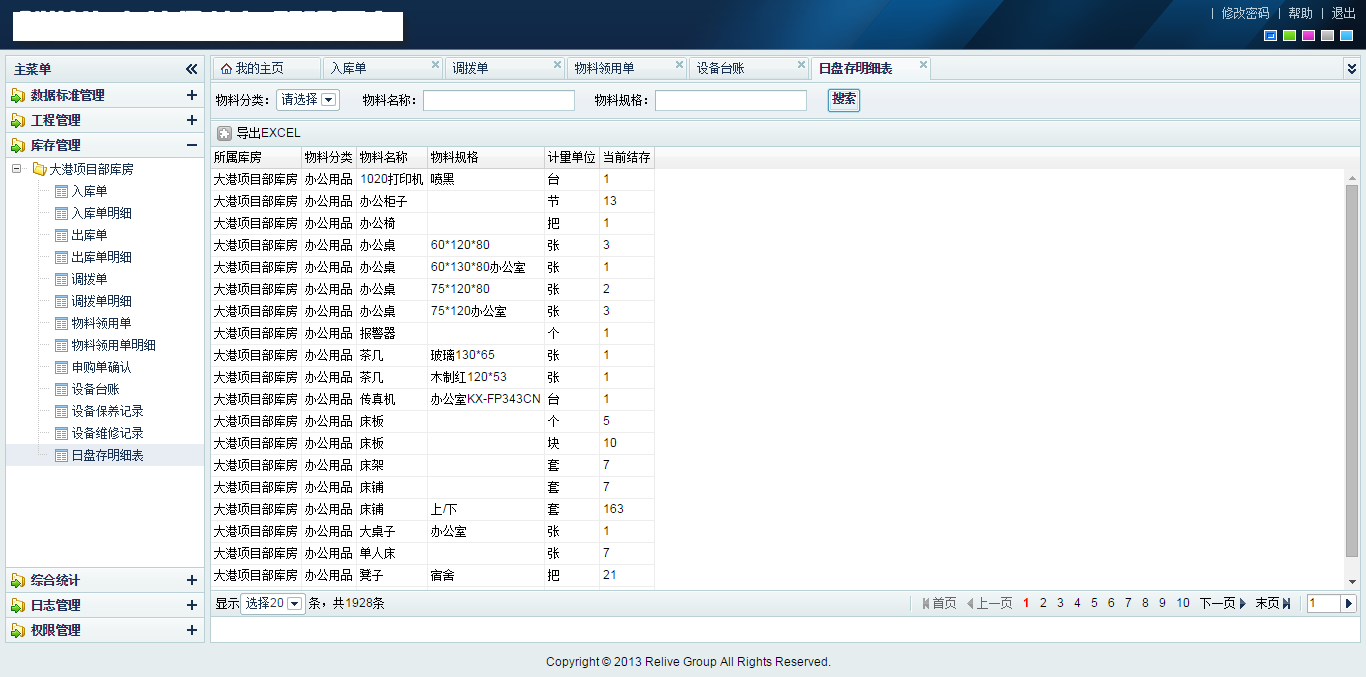
Task: Collapse the 大港项目部库房 tree node
Action: (x=17, y=169)
